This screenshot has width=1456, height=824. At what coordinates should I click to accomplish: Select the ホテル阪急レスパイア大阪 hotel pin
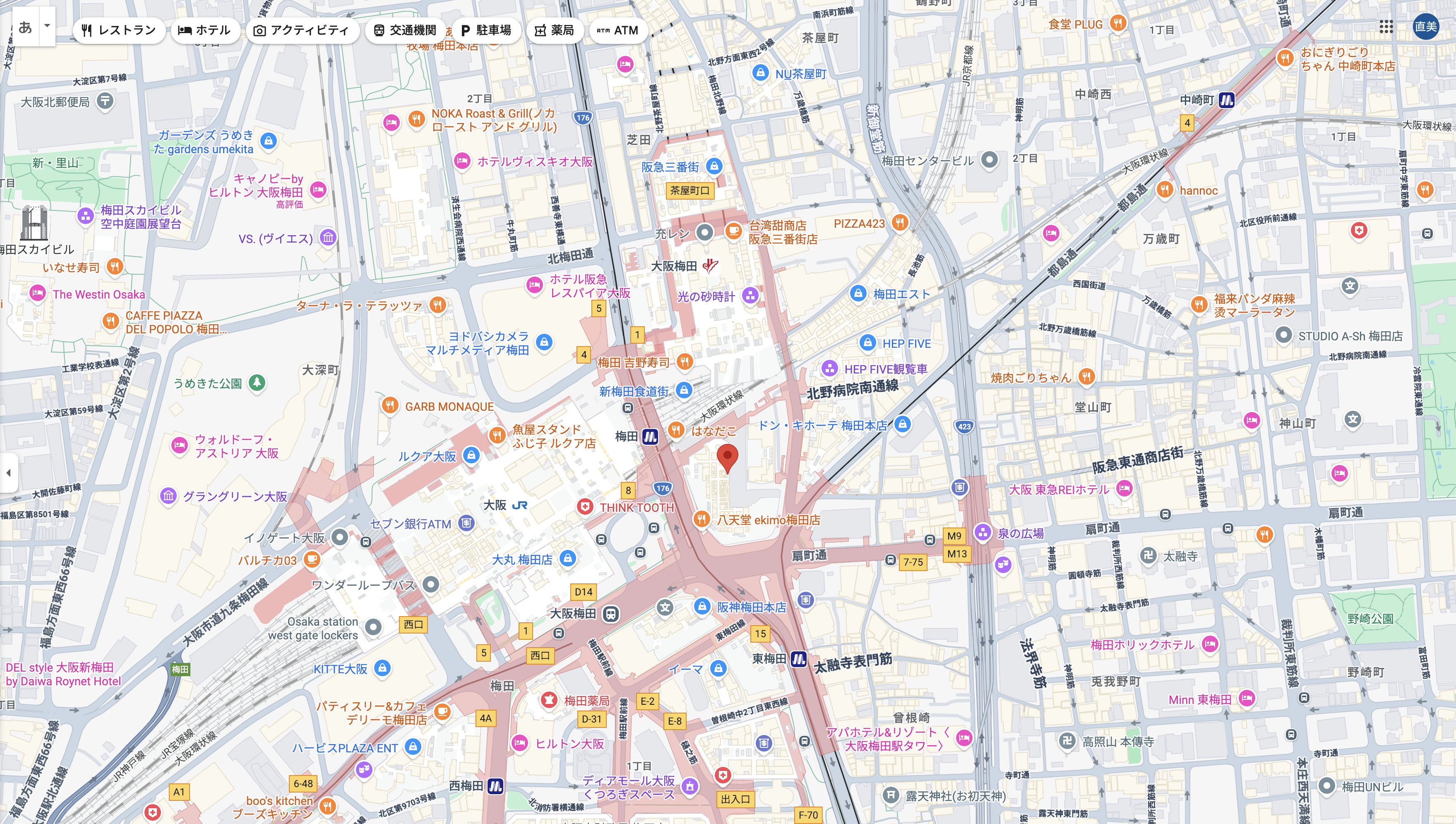534,284
